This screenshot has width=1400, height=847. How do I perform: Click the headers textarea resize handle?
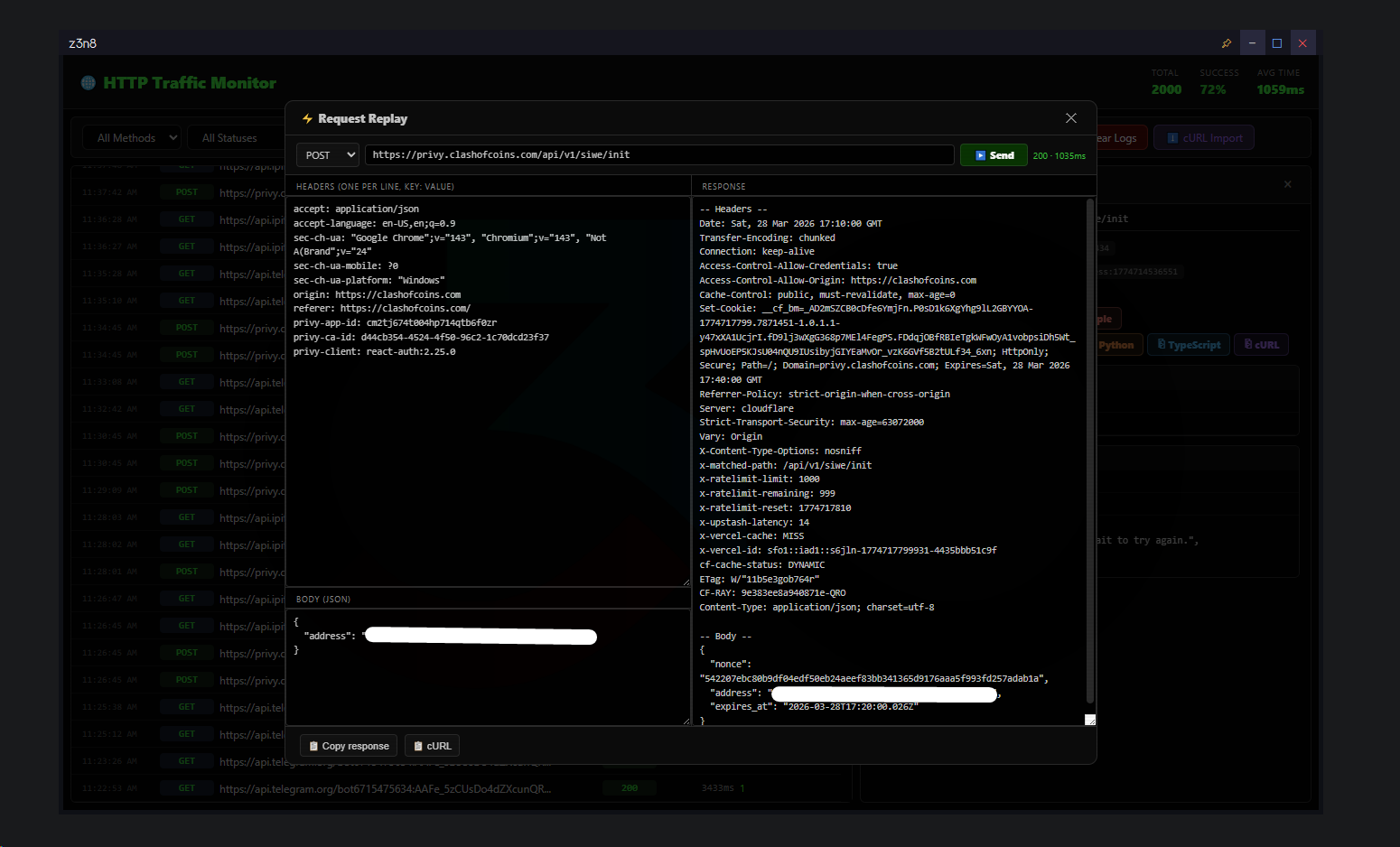686,582
